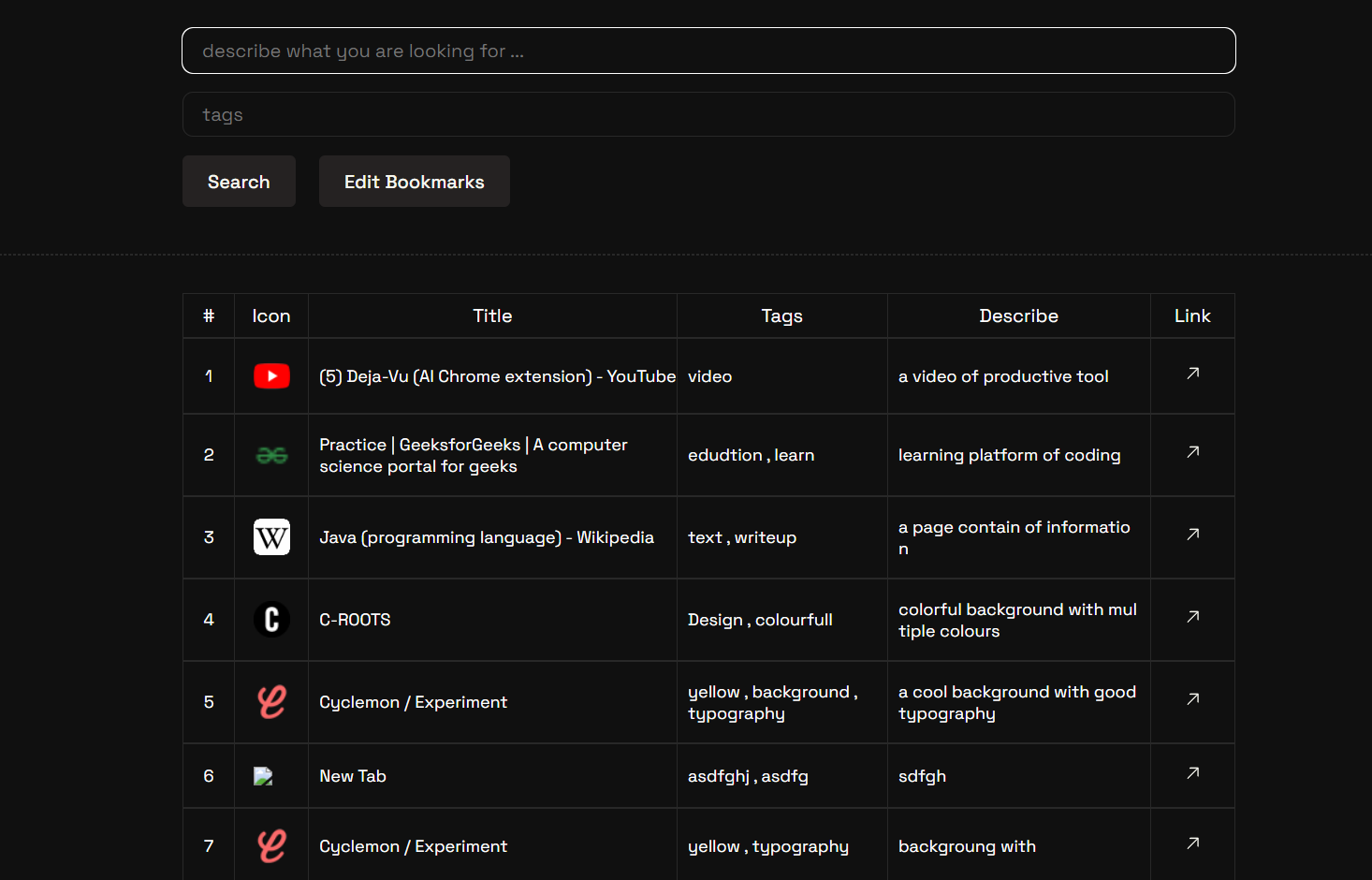Open link arrow for Java Wikipedia bookmark
Image resolution: width=1372 pixels, height=880 pixels.
click(x=1192, y=535)
